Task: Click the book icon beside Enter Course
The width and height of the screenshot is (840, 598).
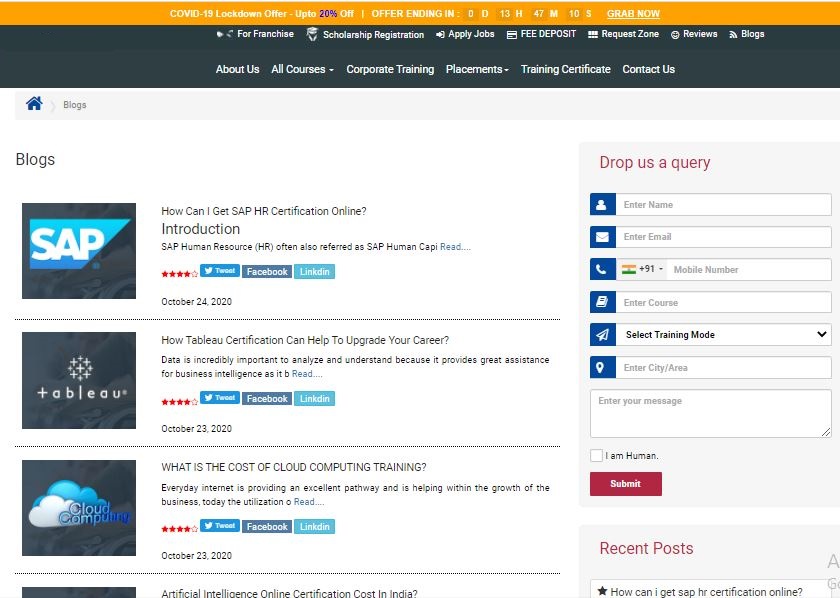Action: (x=602, y=302)
